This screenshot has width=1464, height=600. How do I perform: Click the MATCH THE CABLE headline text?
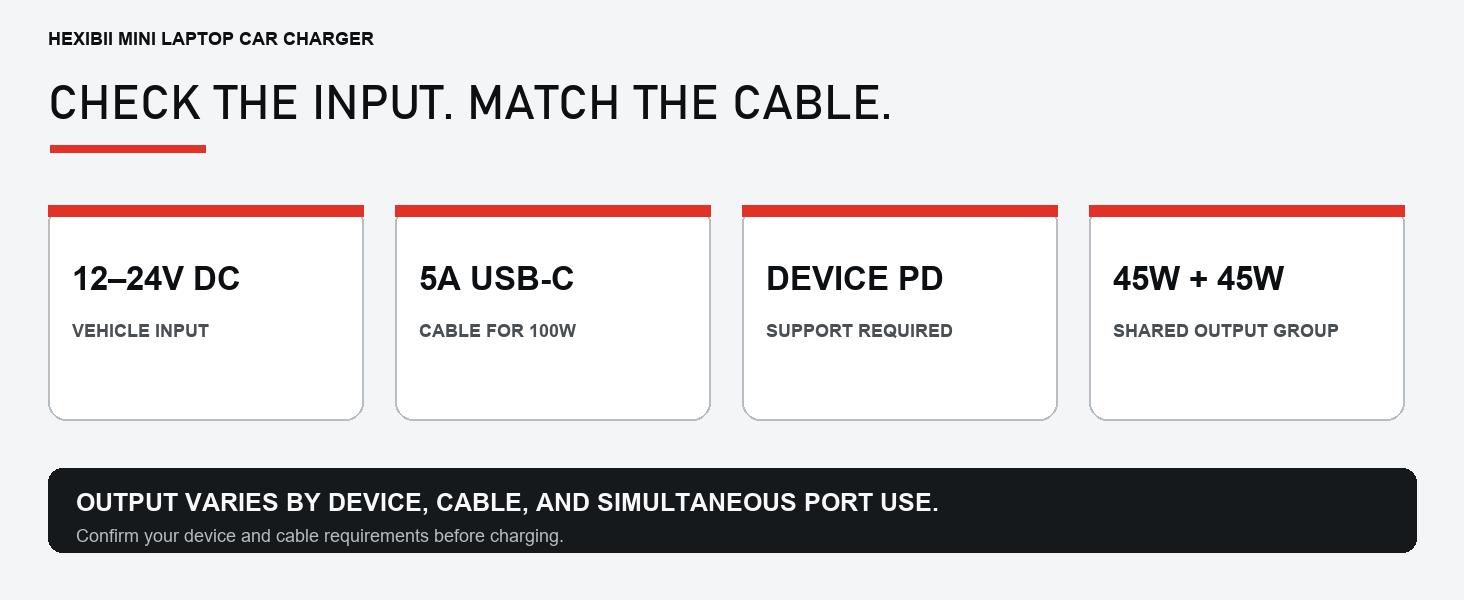(x=680, y=103)
